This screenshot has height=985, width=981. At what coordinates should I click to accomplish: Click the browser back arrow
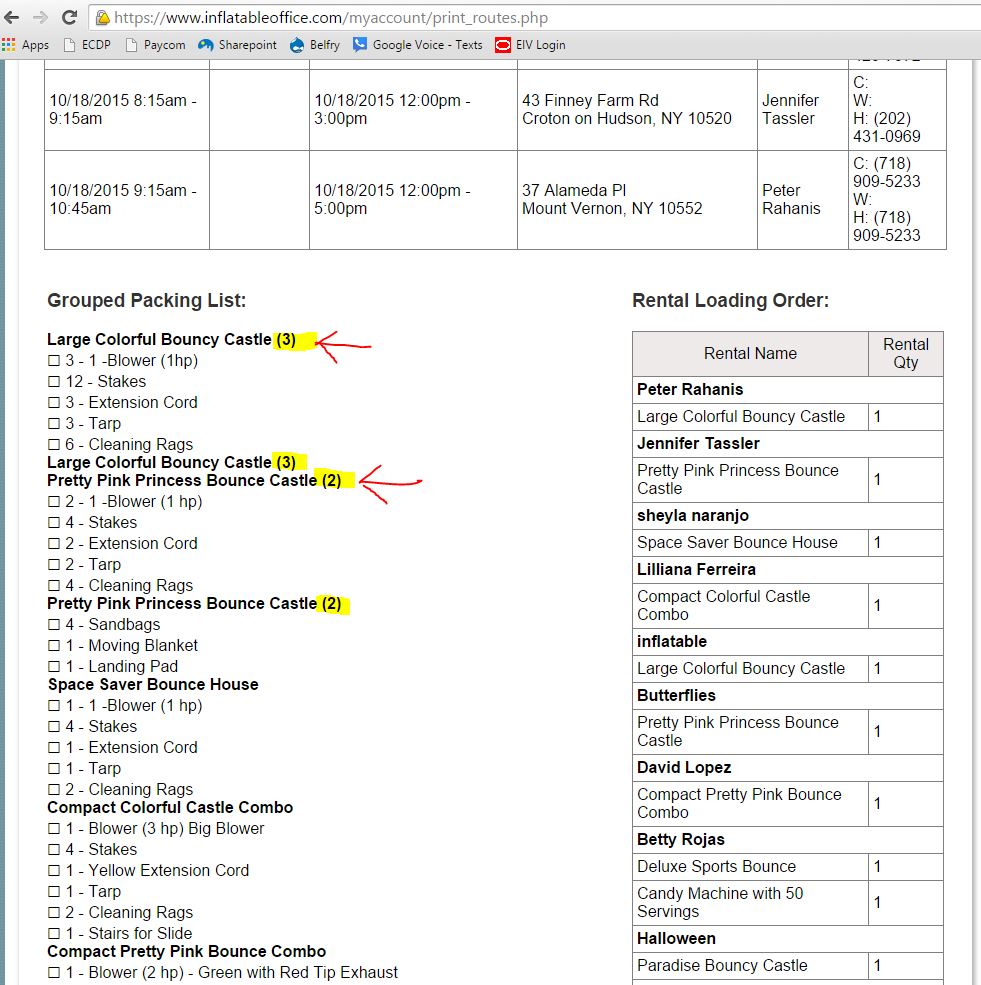point(12,17)
